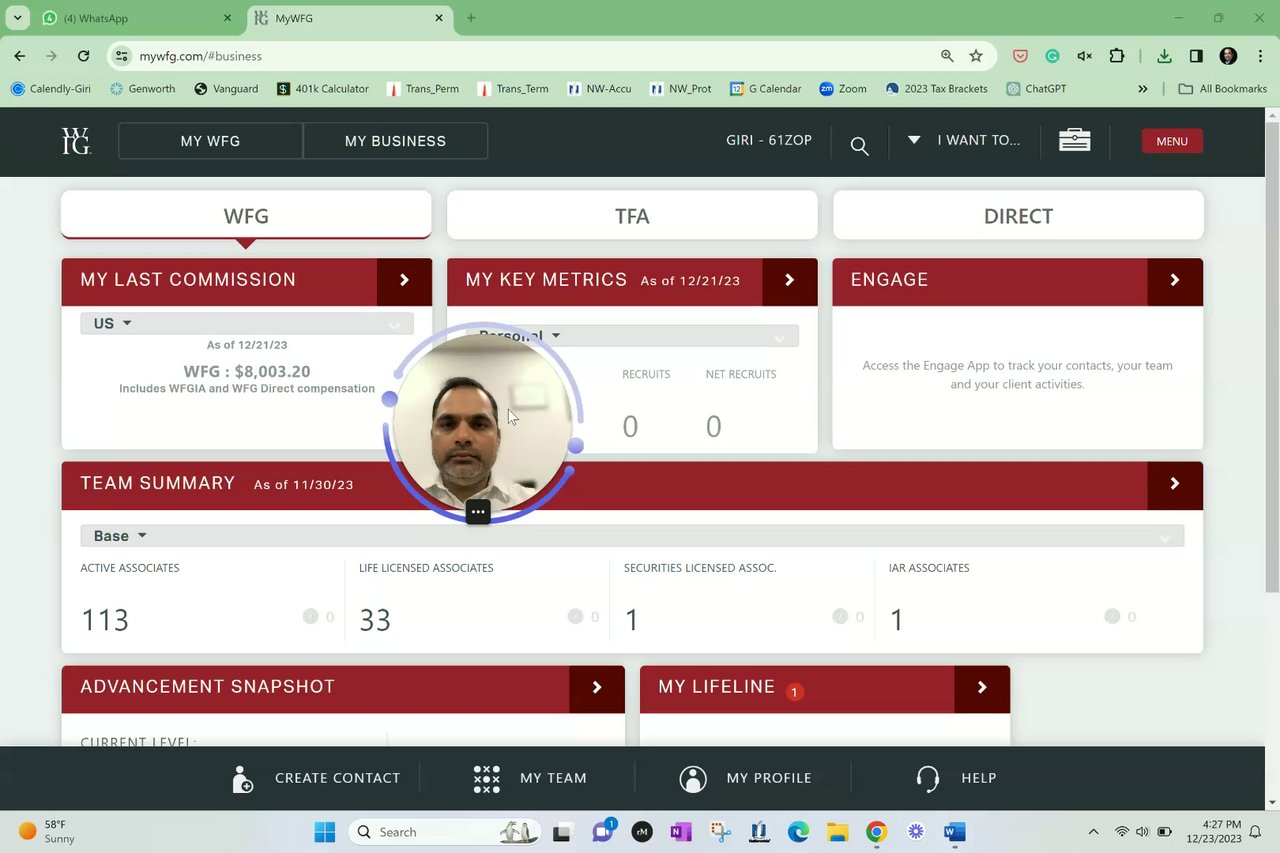Open the ChatGPT bookmark
The height and width of the screenshot is (853, 1280).
pyautogui.click(x=1034, y=89)
